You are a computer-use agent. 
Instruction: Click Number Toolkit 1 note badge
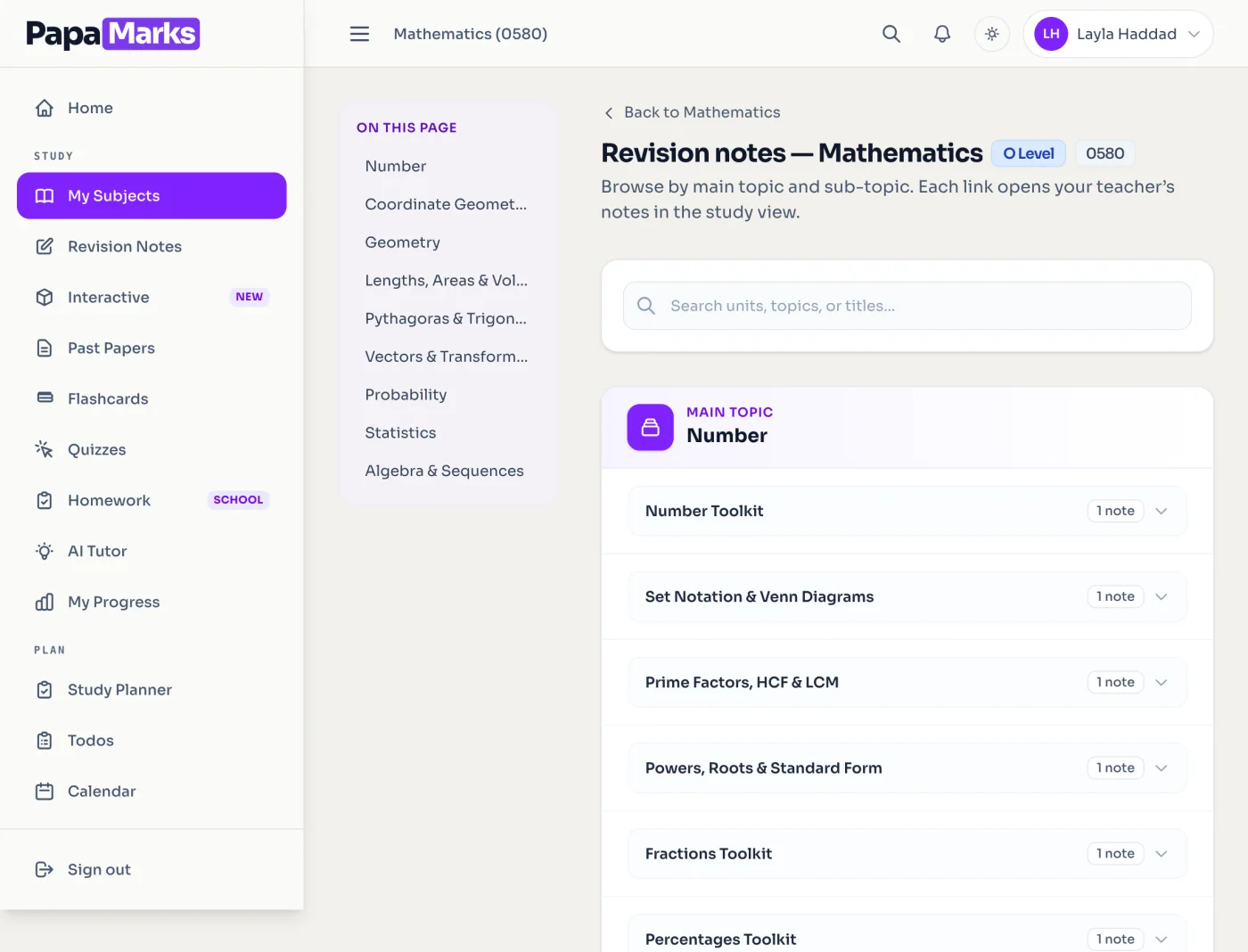(1115, 511)
